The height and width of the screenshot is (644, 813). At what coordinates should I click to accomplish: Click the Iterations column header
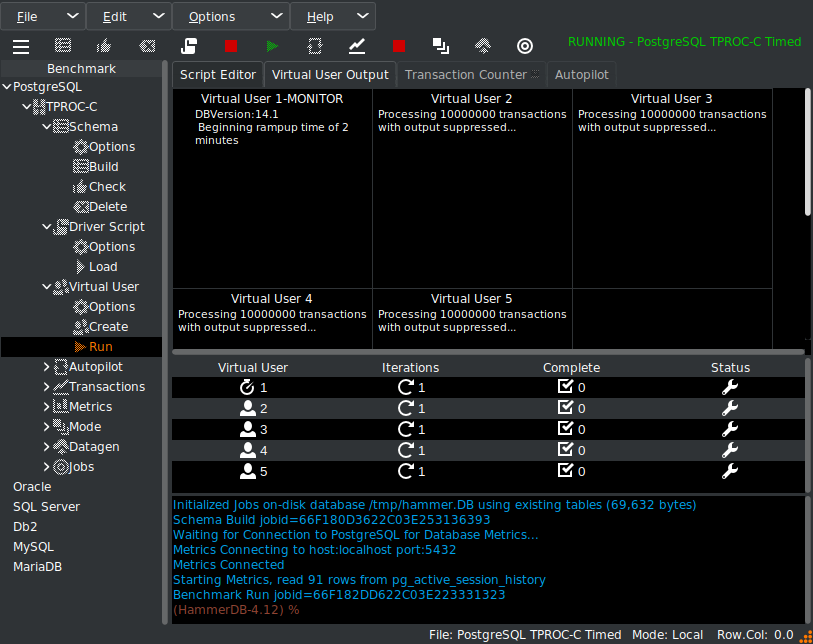click(410, 368)
